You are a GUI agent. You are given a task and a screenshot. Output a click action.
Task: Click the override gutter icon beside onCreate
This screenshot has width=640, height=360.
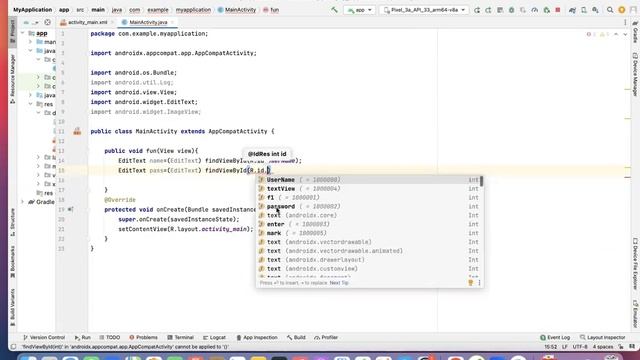(71, 209)
